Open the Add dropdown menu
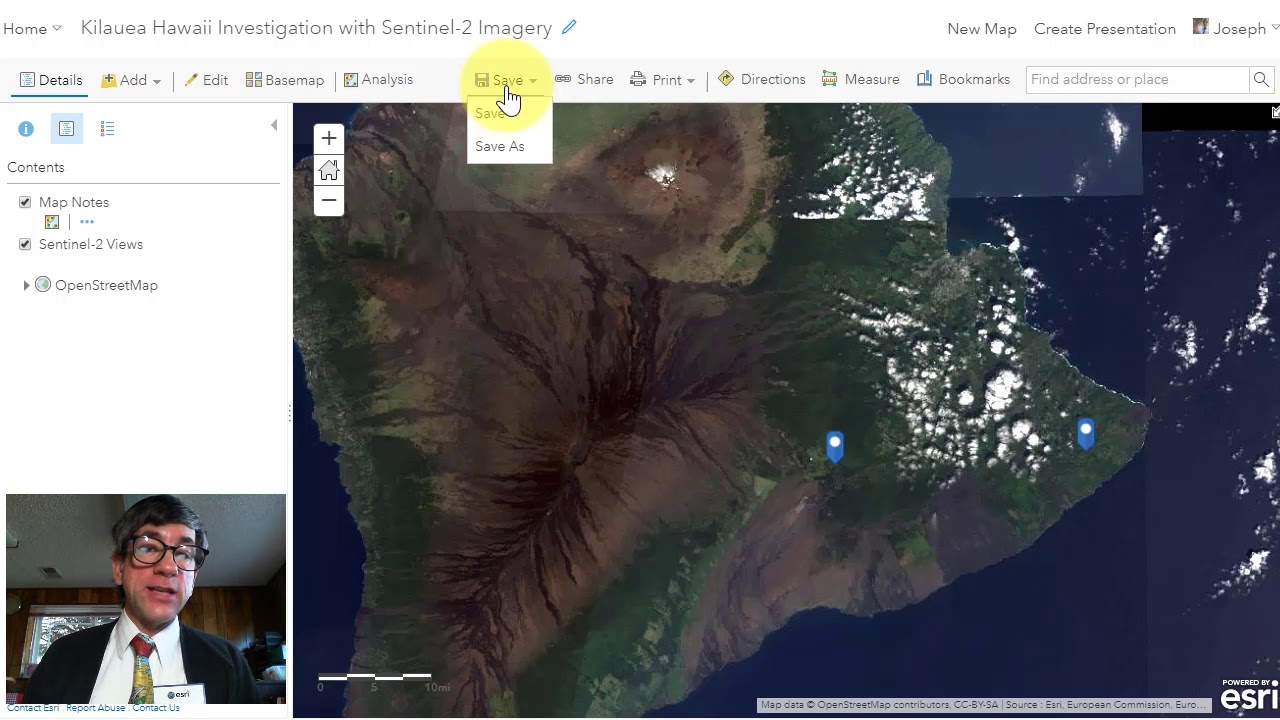1280x720 pixels. [x=131, y=80]
